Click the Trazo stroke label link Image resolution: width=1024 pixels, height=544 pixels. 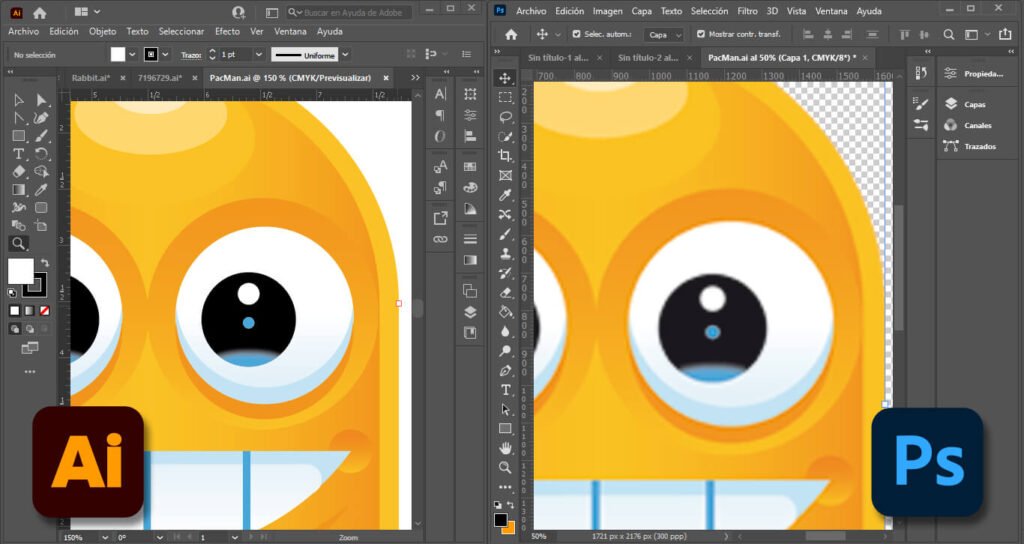click(x=191, y=56)
